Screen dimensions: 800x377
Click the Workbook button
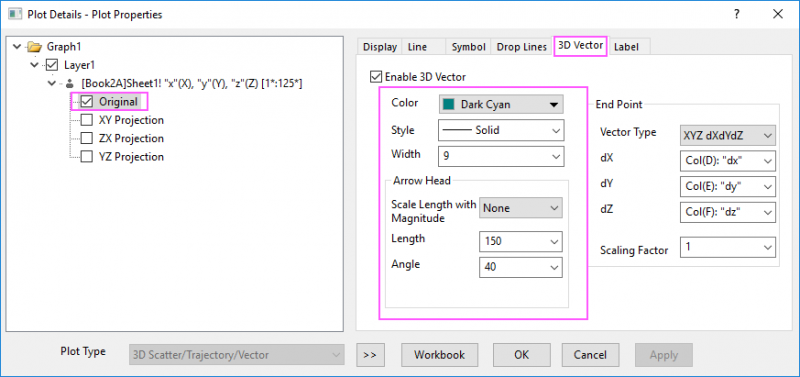[439, 355]
